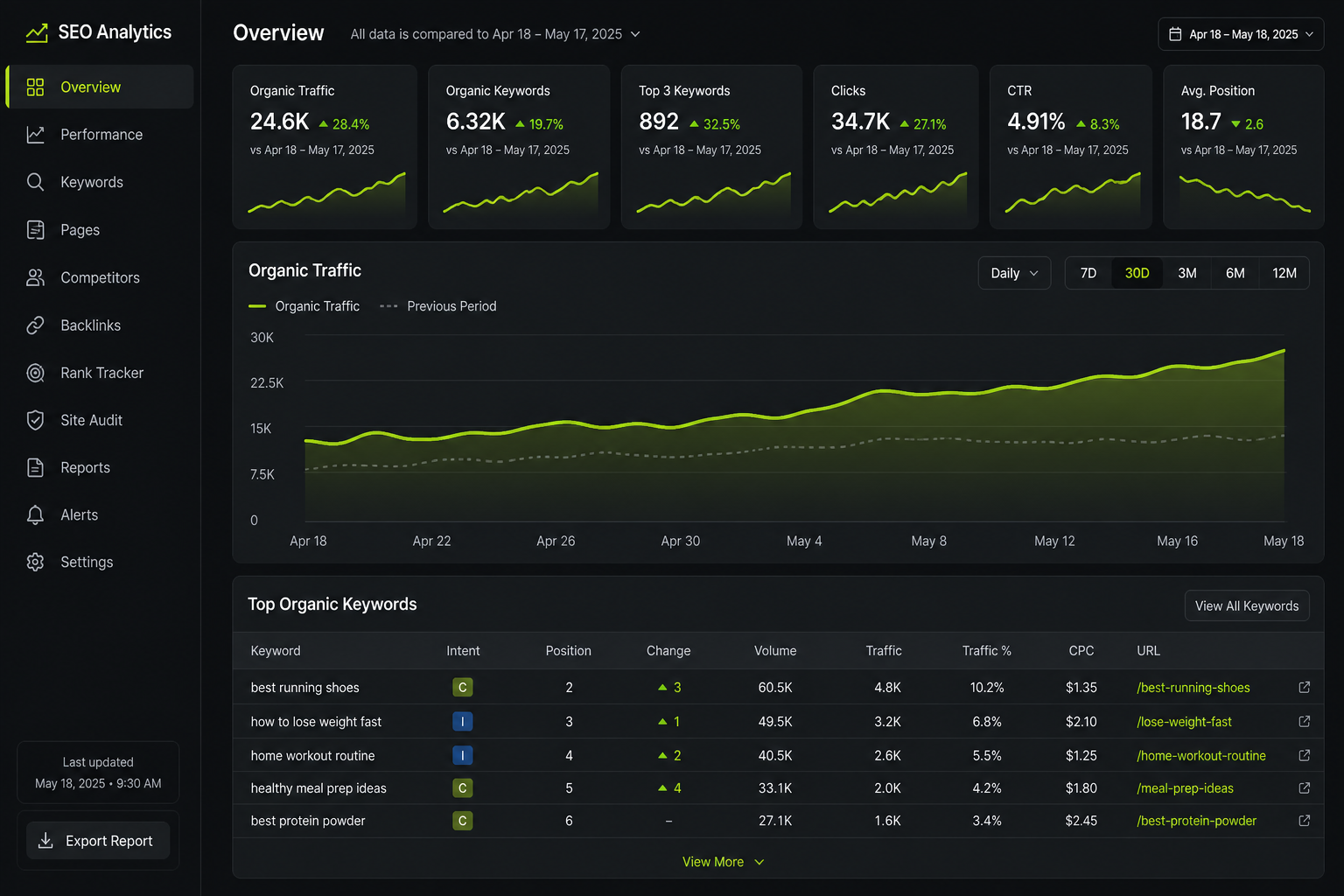Click the C intent badge for best protein powder

click(462, 821)
